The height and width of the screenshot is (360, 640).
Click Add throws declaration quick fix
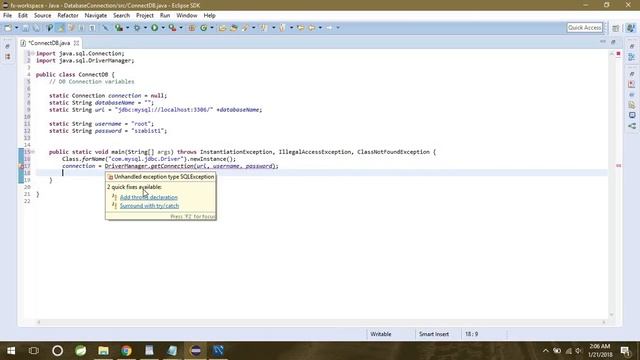tap(149, 197)
